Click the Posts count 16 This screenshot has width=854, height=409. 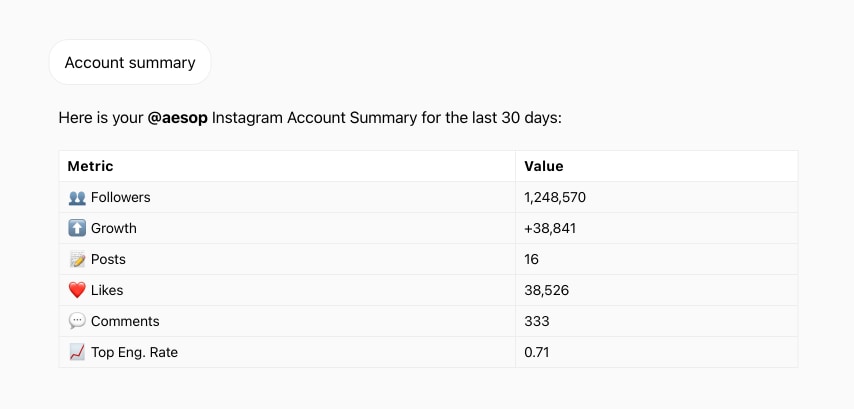[x=531, y=260]
